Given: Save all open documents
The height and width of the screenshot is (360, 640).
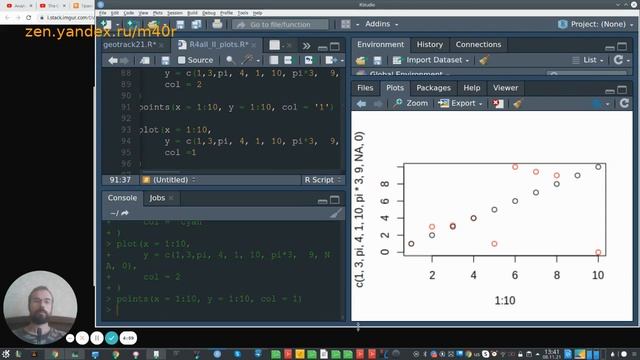Looking at the screenshot, I should click(196, 24).
